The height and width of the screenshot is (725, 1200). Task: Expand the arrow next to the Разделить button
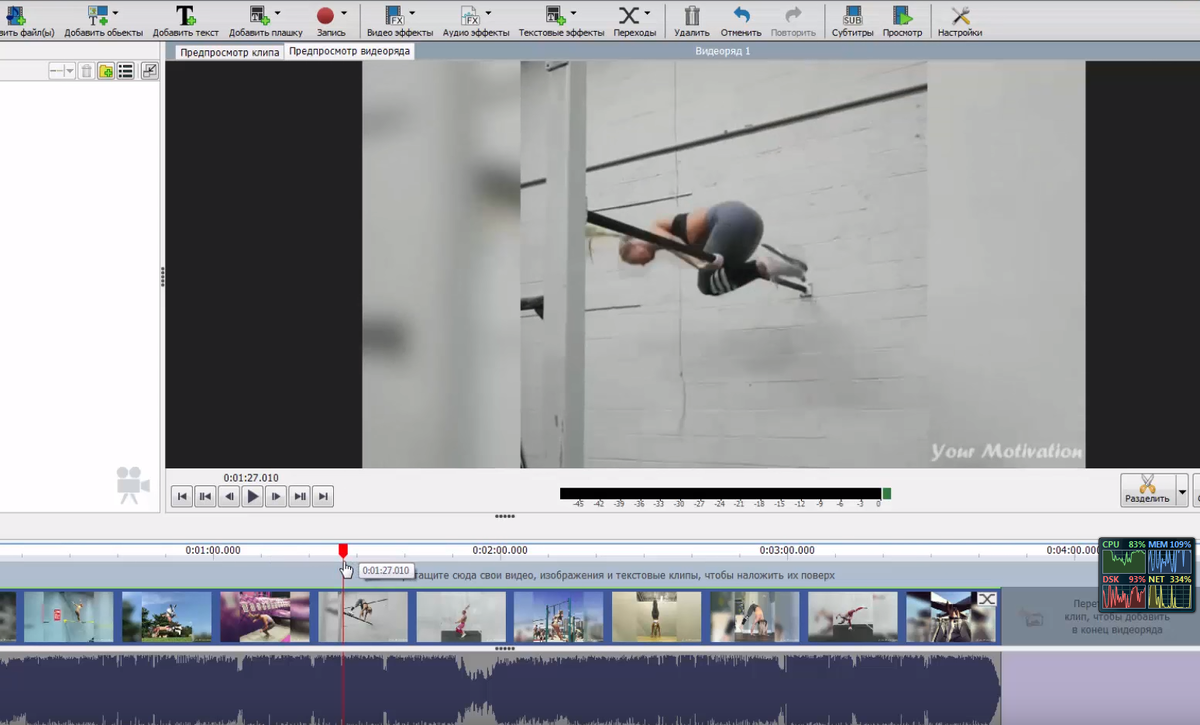pyautogui.click(x=1183, y=491)
